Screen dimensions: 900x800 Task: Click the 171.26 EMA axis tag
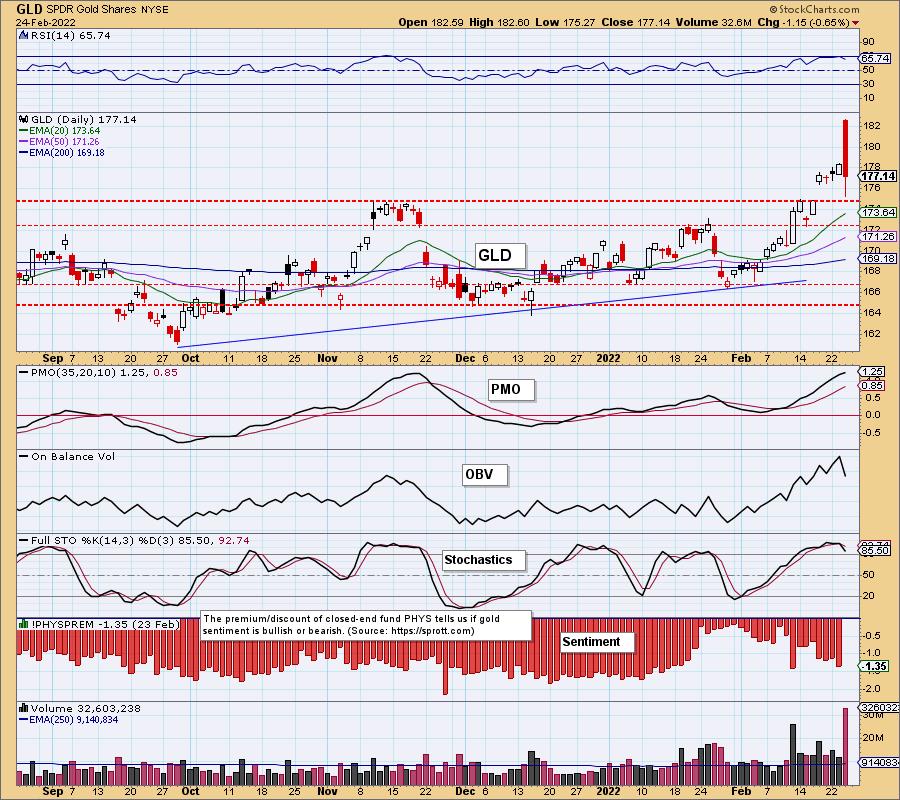878,236
